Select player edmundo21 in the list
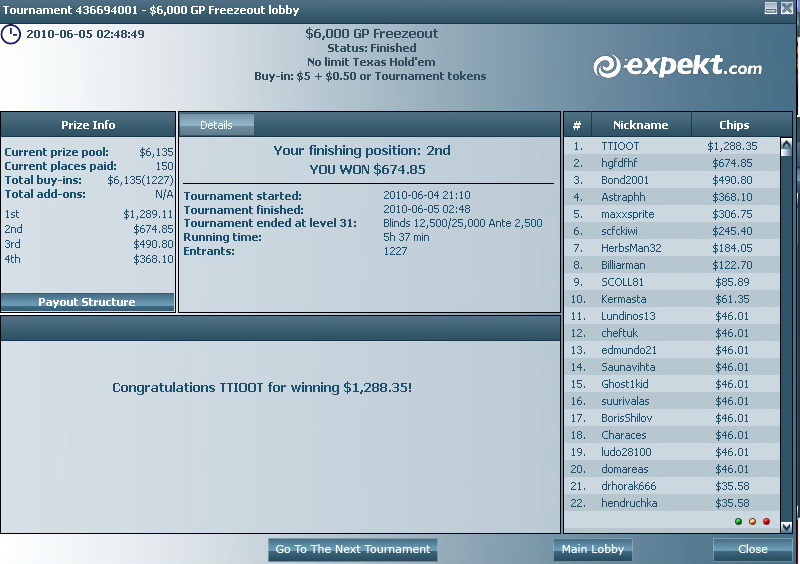This screenshot has width=800, height=564. click(672, 350)
